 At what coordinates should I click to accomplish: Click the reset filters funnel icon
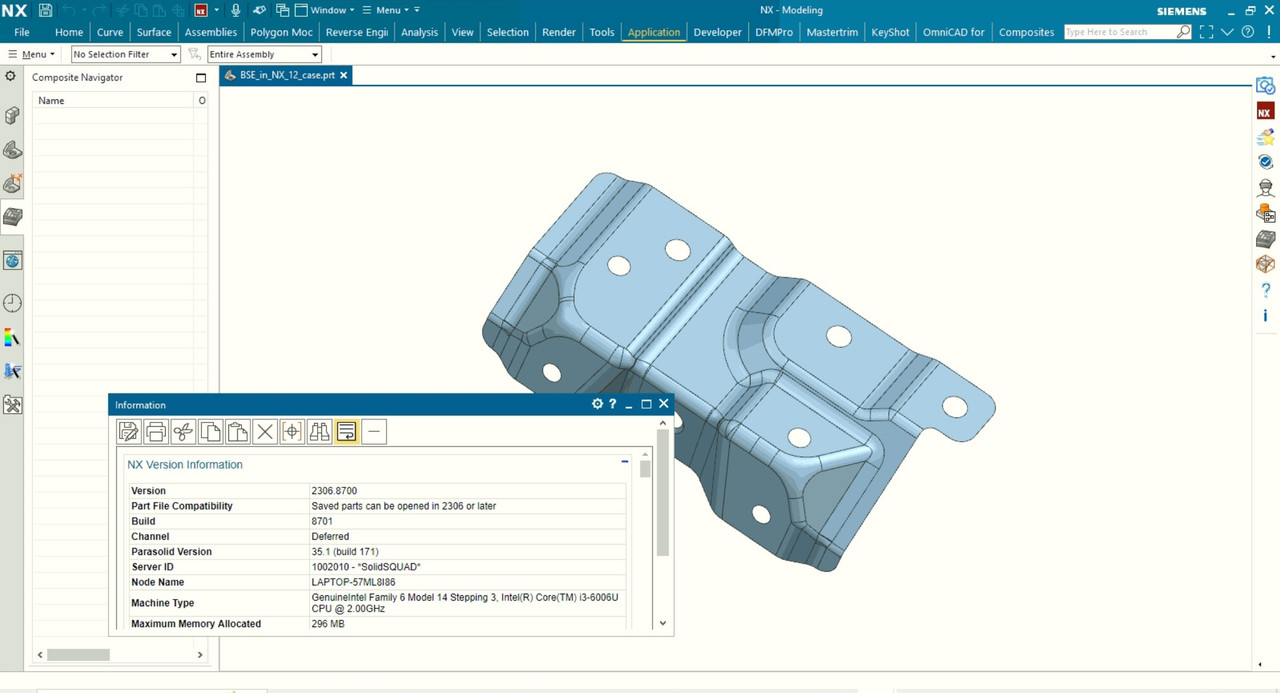194,54
